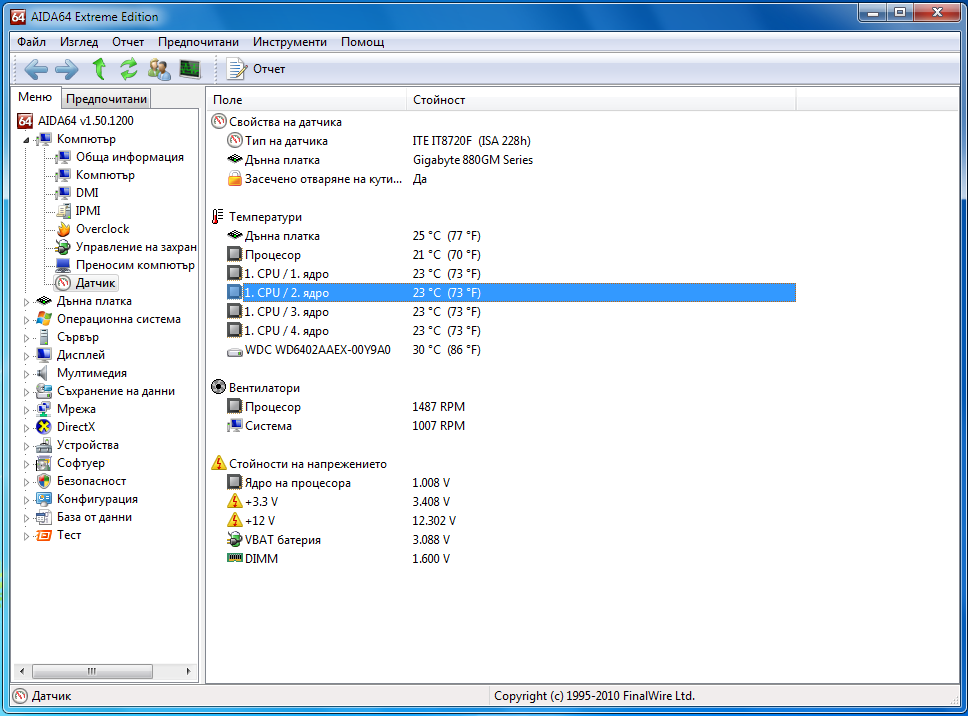Click the monitor diagnostics toolbar icon

point(190,69)
